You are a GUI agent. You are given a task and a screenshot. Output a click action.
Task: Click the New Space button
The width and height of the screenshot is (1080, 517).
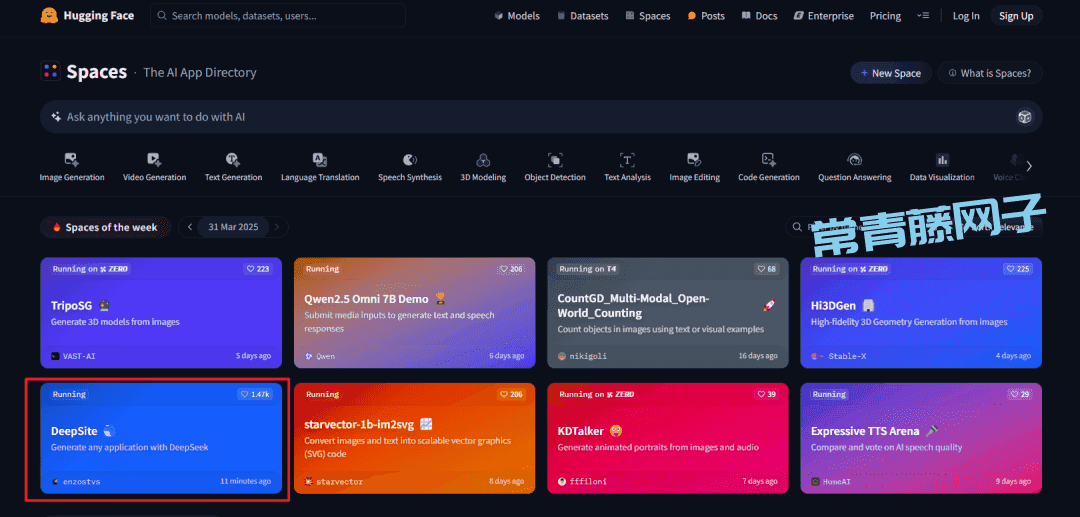pos(890,73)
